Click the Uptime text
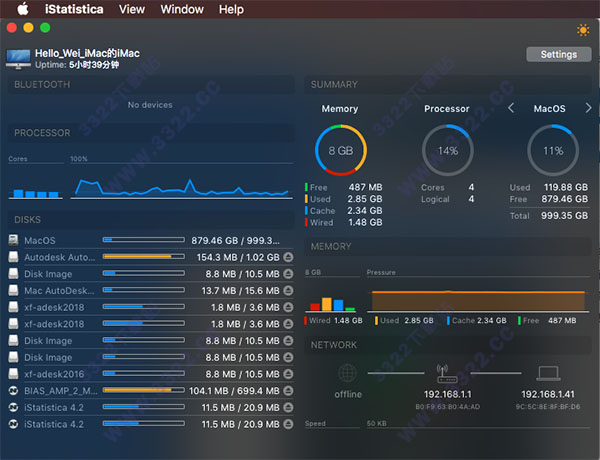This screenshot has height=460, width=600. 77,65
